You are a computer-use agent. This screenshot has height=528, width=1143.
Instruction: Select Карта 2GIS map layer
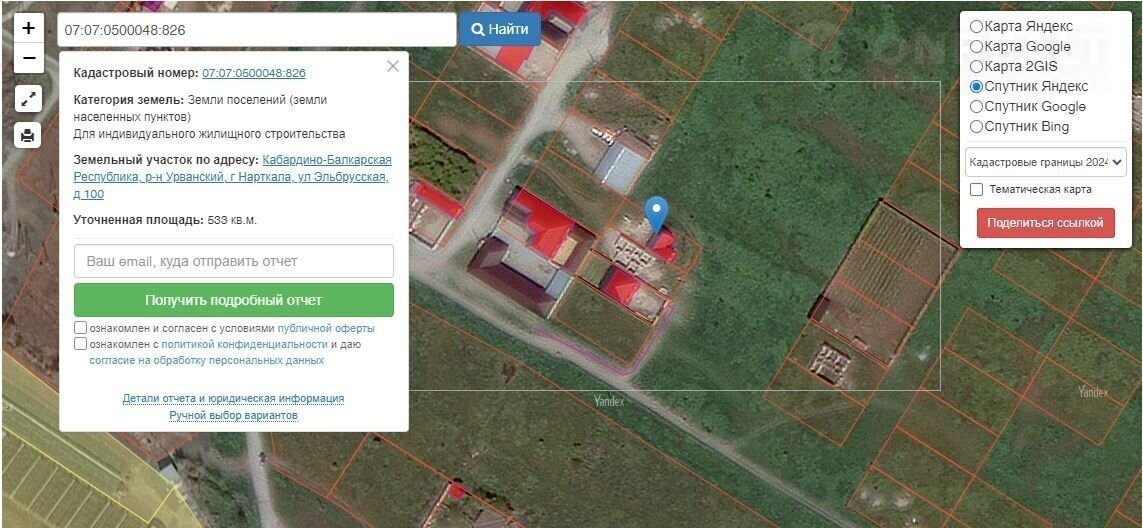(977, 67)
